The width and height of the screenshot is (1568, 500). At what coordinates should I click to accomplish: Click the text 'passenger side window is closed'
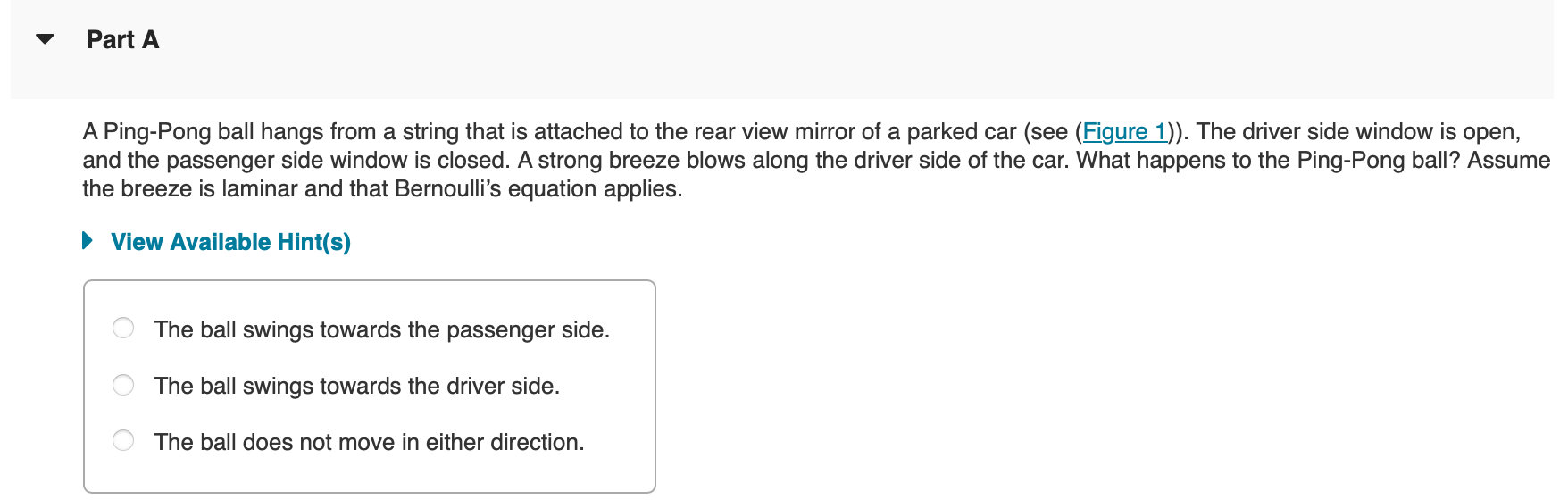pyautogui.click(x=337, y=161)
